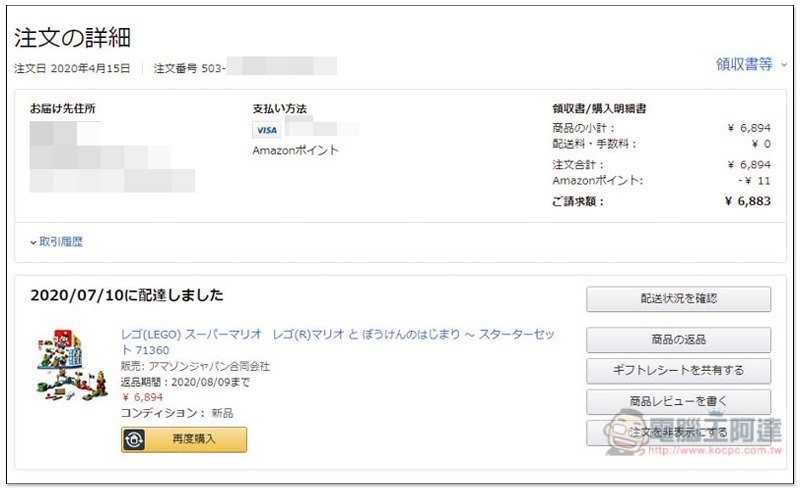The image size is (800, 490).
Task: Open the LEGO スーパーマリオ product title link
Action: click(337, 342)
